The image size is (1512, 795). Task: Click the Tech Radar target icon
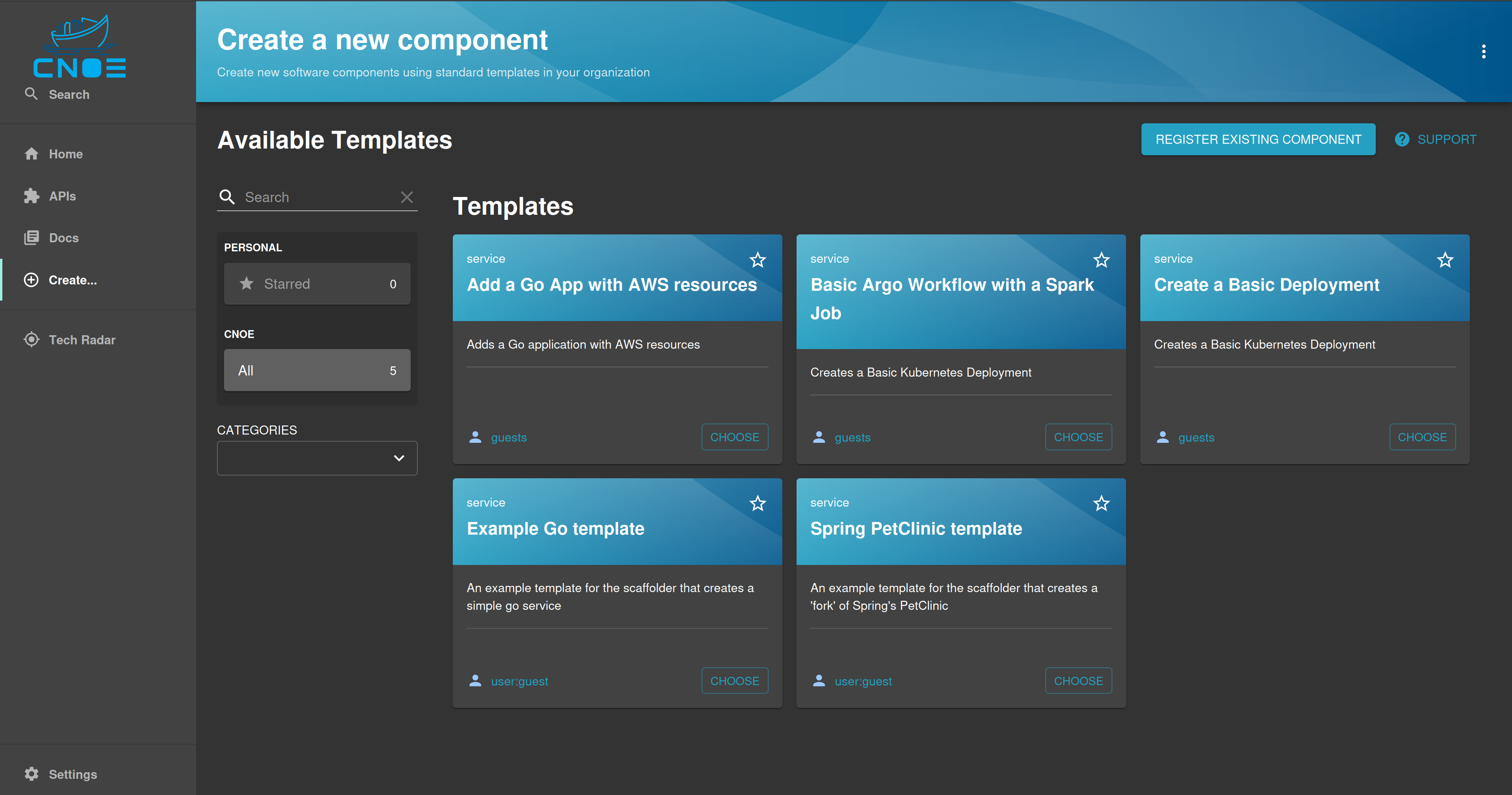click(x=31, y=340)
